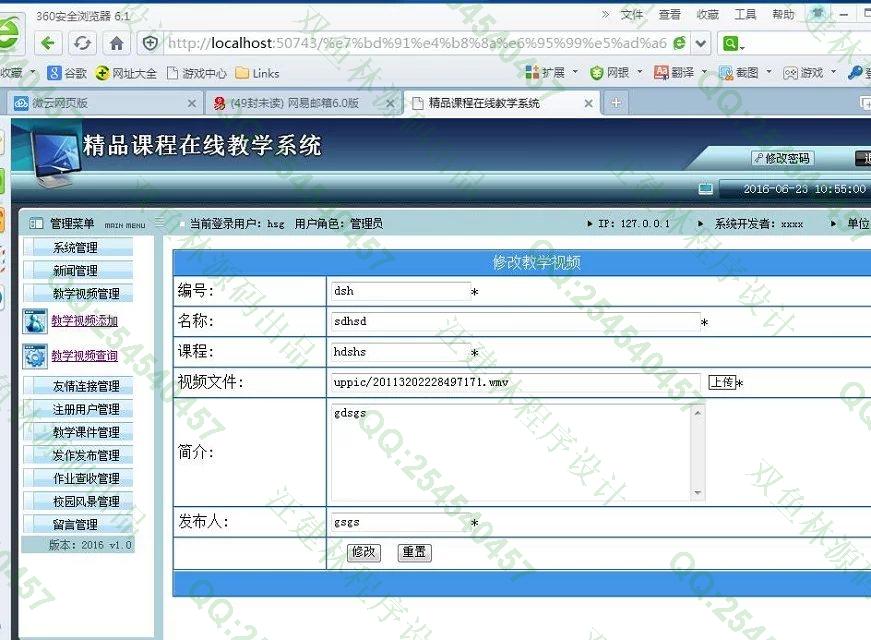Viewport: 871px width, 640px height.
Task: Click the 课程 field containing hdshs
Action: (x=401, y=352)
